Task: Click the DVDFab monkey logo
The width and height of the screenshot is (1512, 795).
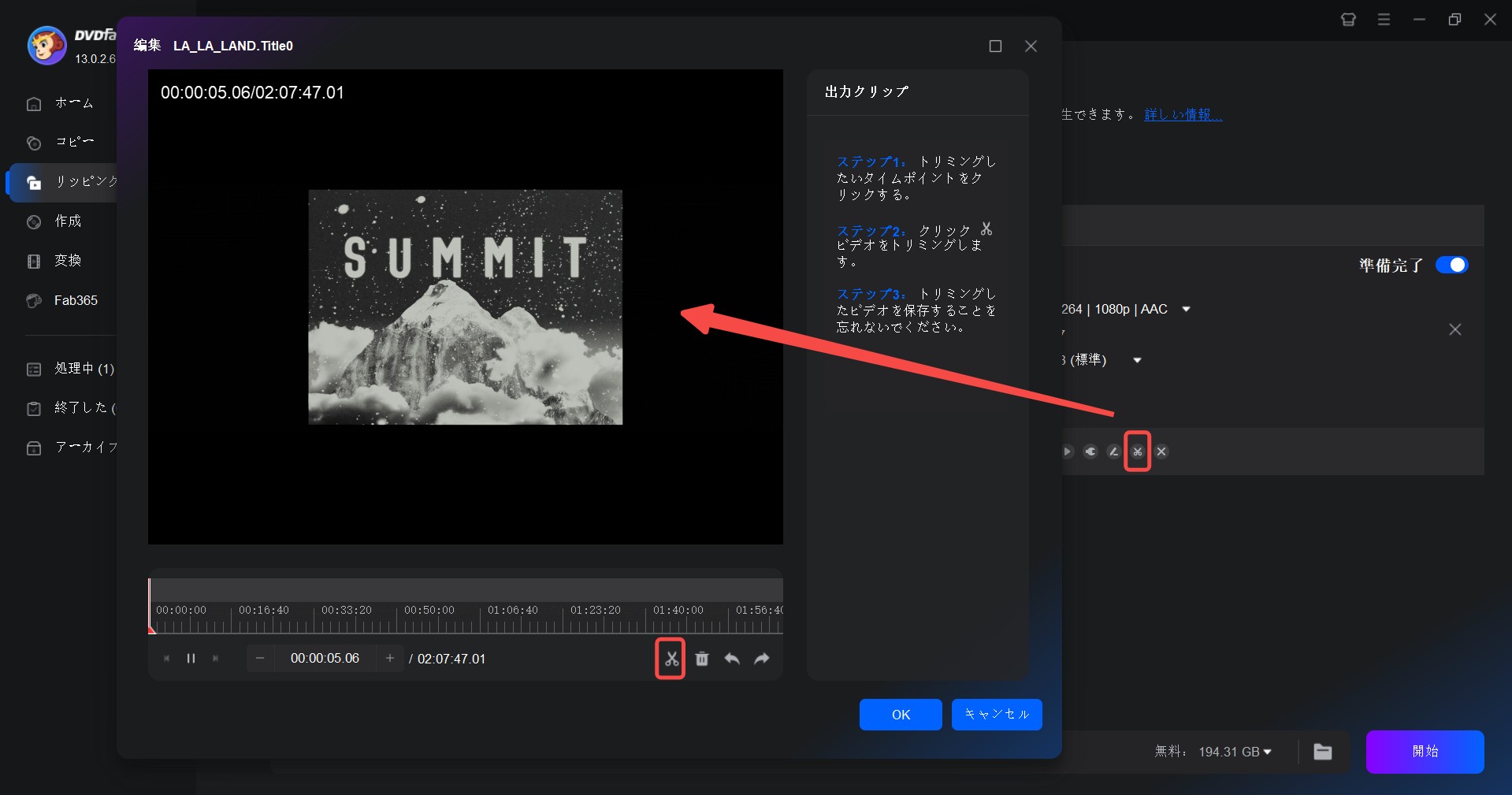Action: (46, 45)
